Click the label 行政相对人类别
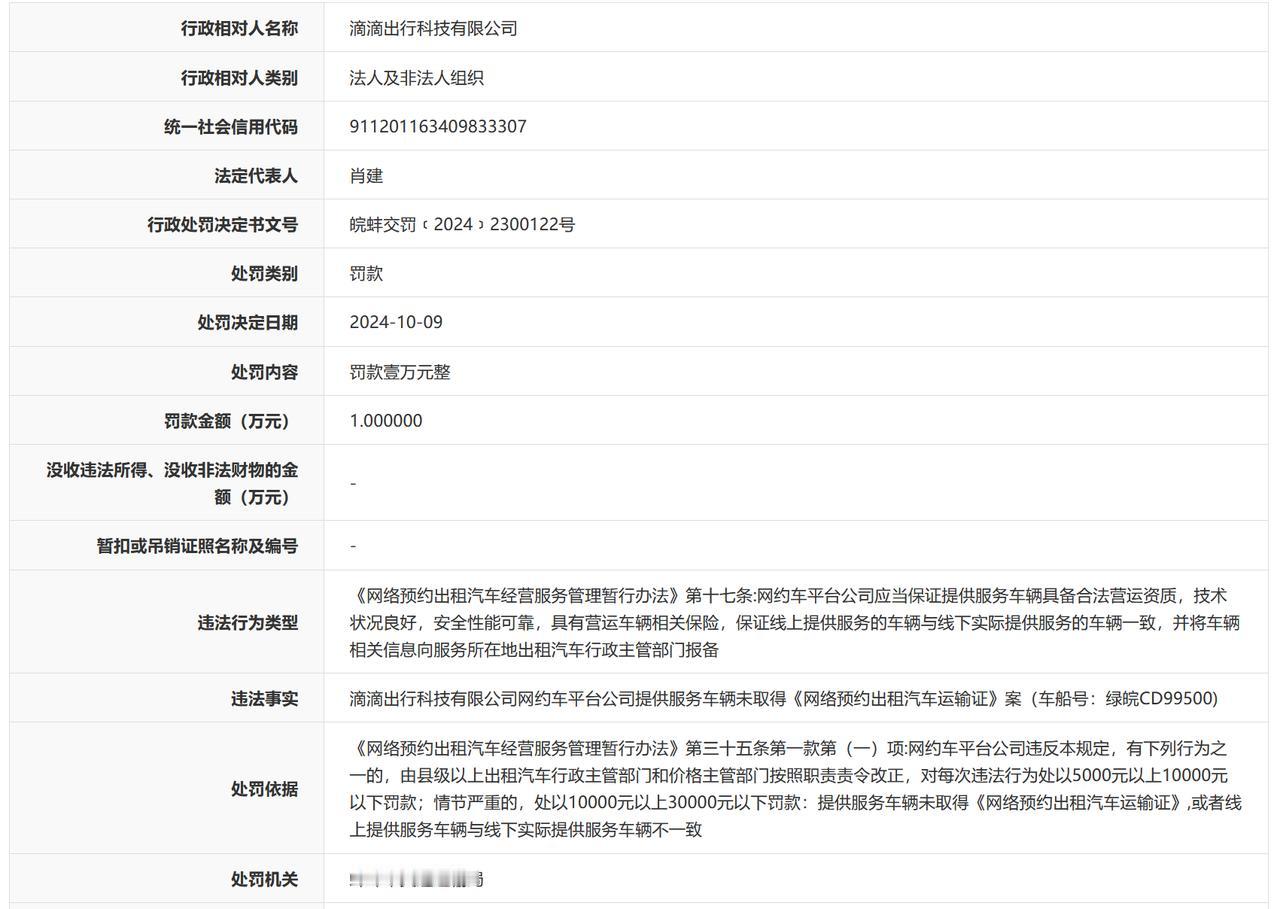 pyautogui.click(x=239, y=78)
